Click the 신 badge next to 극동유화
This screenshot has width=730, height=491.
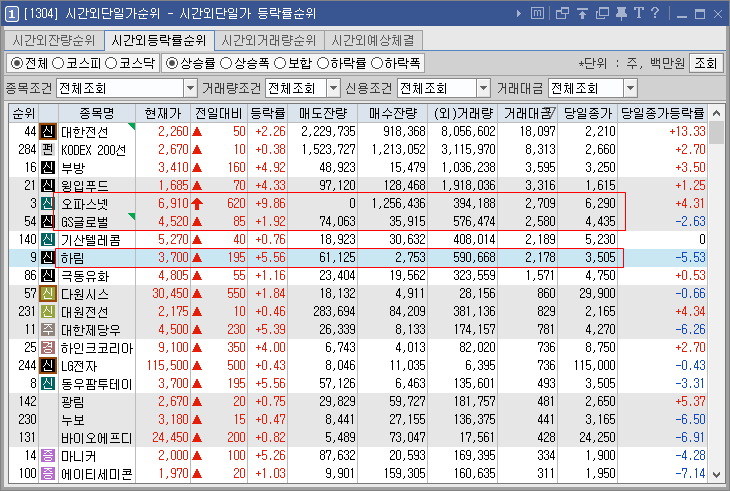[x=48, y=276]
